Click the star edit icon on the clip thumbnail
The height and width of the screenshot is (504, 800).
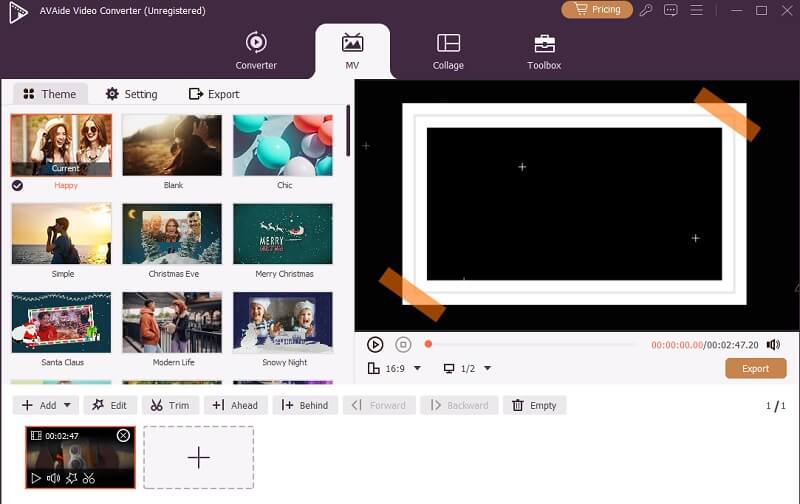coord(71,479)
